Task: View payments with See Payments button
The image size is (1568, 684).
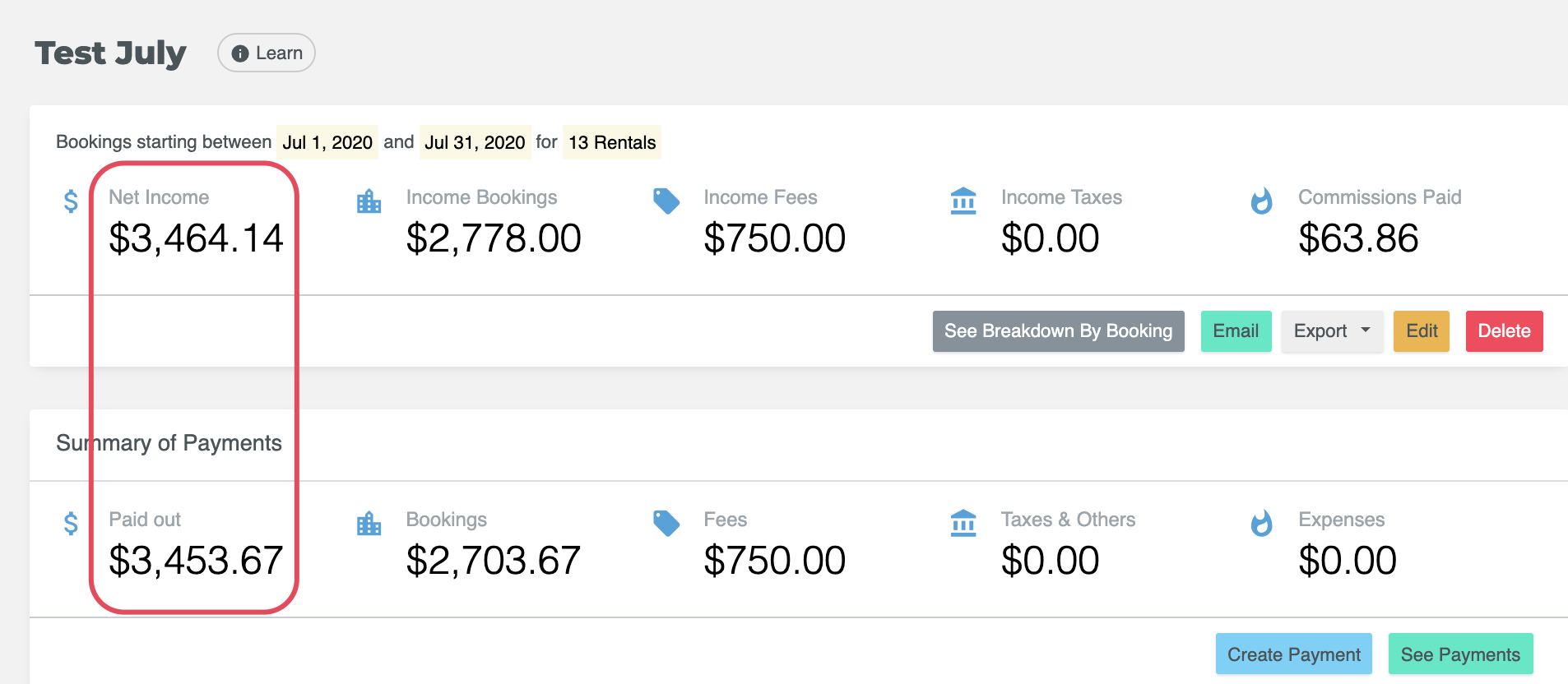Action: coord(1459,654)
